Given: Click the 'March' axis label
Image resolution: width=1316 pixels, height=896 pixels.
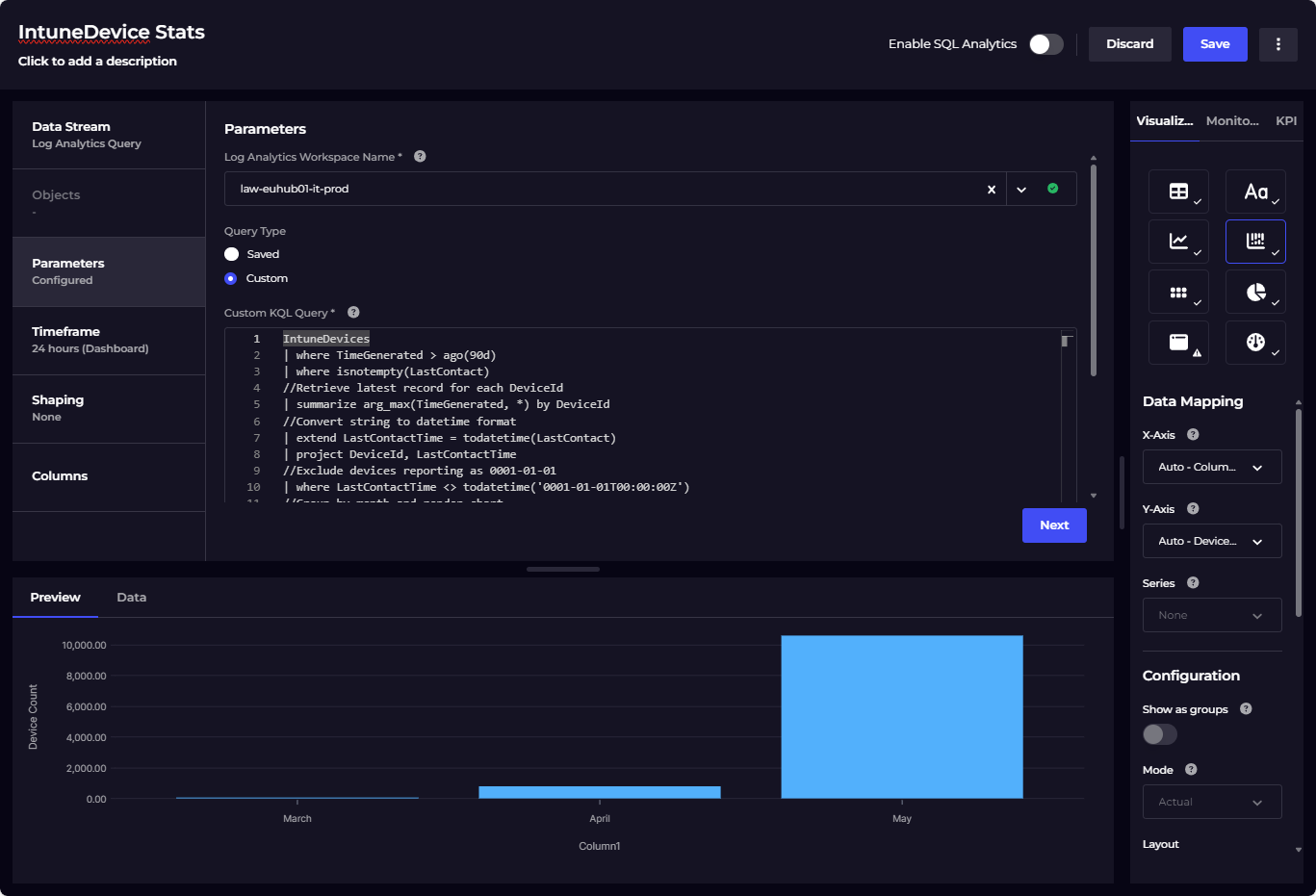Looking at the screenshot, I should [x=297, y=819].
